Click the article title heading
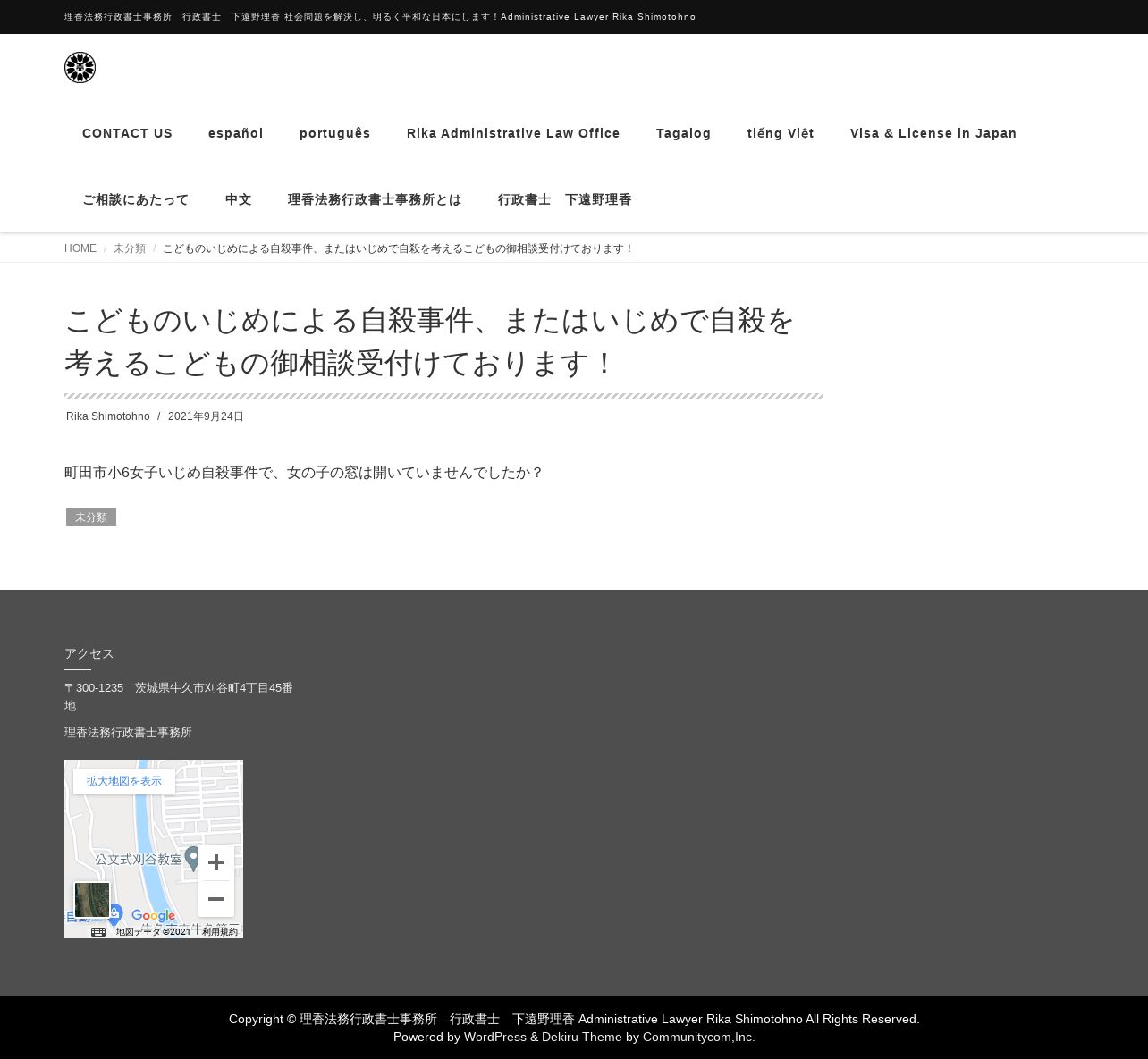 429,341
